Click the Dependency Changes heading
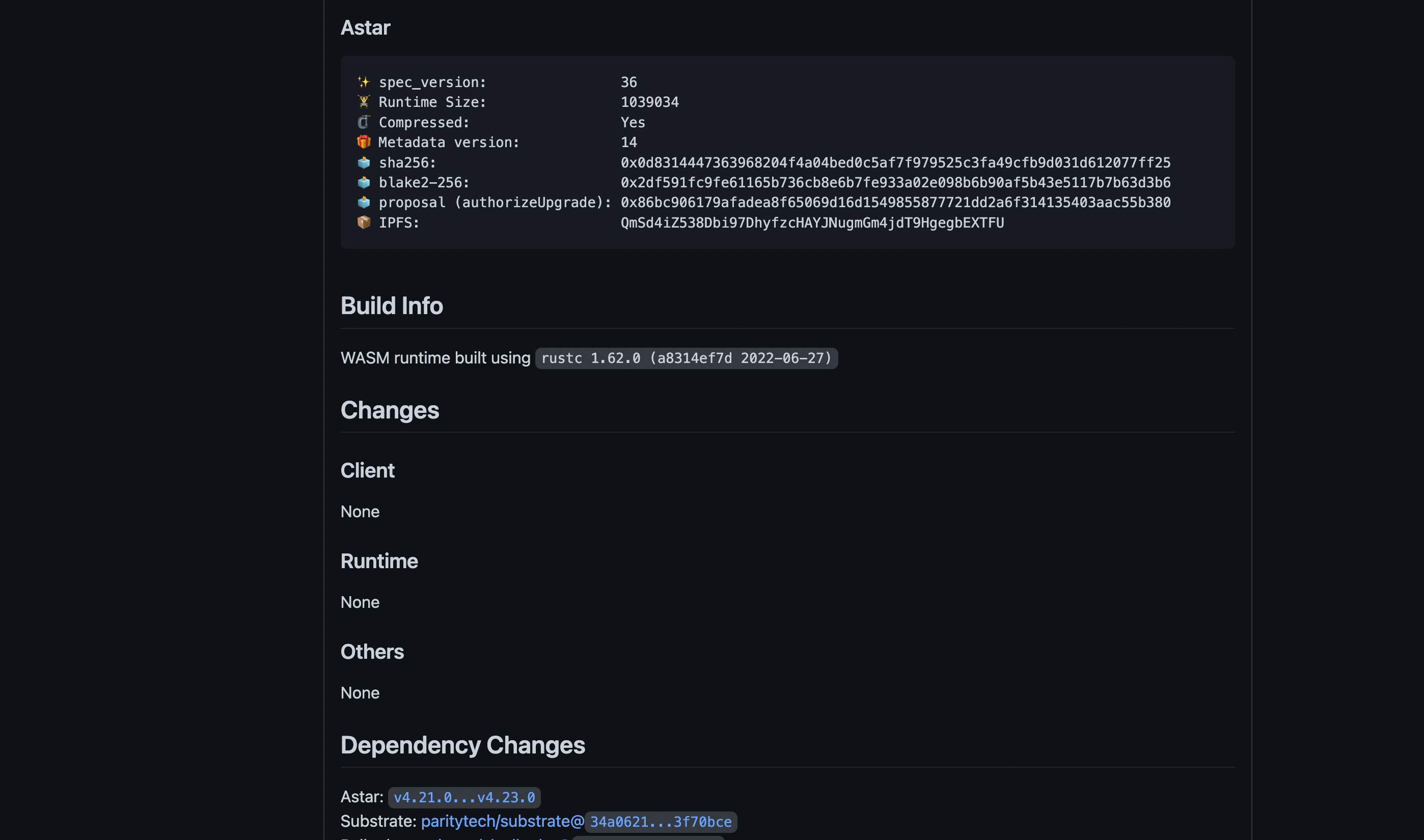The height and width of the screenshot is (840, 1424). 462,745
